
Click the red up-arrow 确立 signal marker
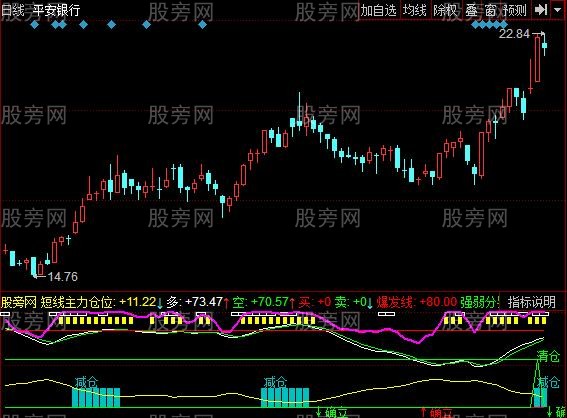(x=436, y=413)
